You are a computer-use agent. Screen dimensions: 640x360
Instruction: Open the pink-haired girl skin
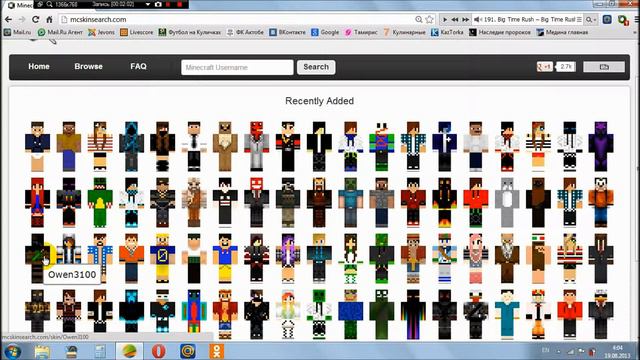[476, 258]
